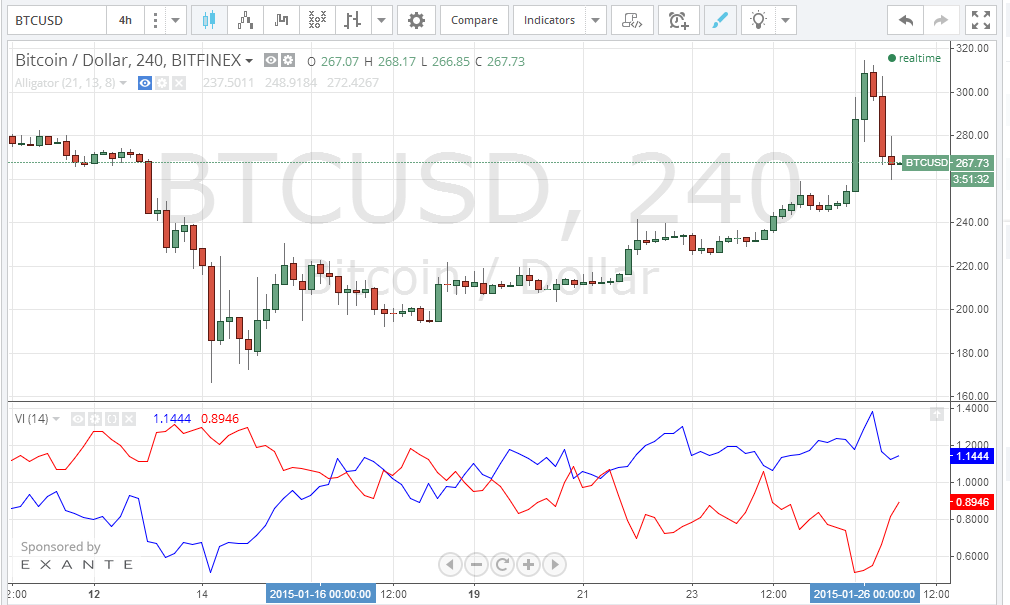Click the realtime status indicator

(914, 58)
